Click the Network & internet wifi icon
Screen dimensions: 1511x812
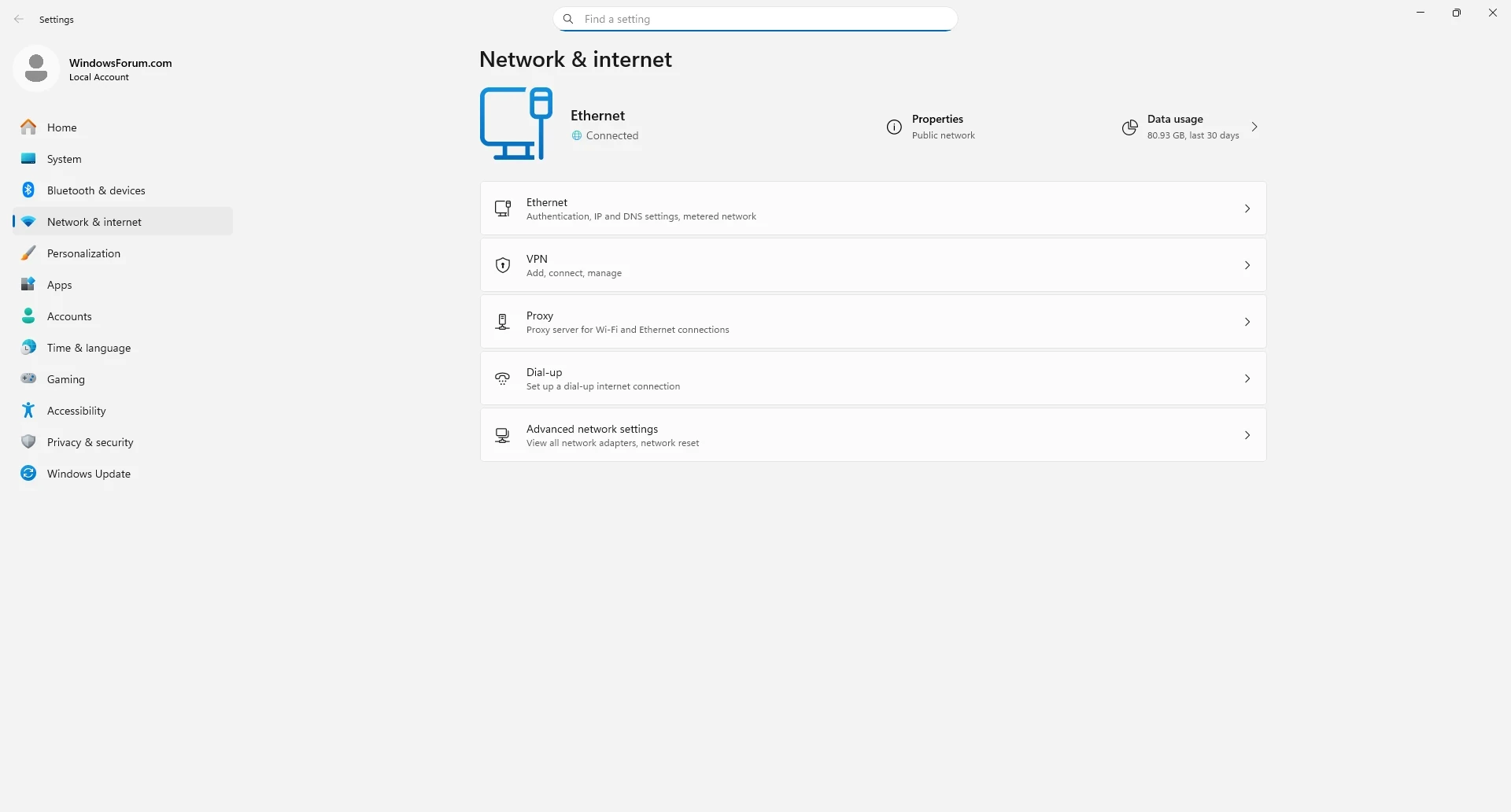pyautogui.click(x=28, y=222)
